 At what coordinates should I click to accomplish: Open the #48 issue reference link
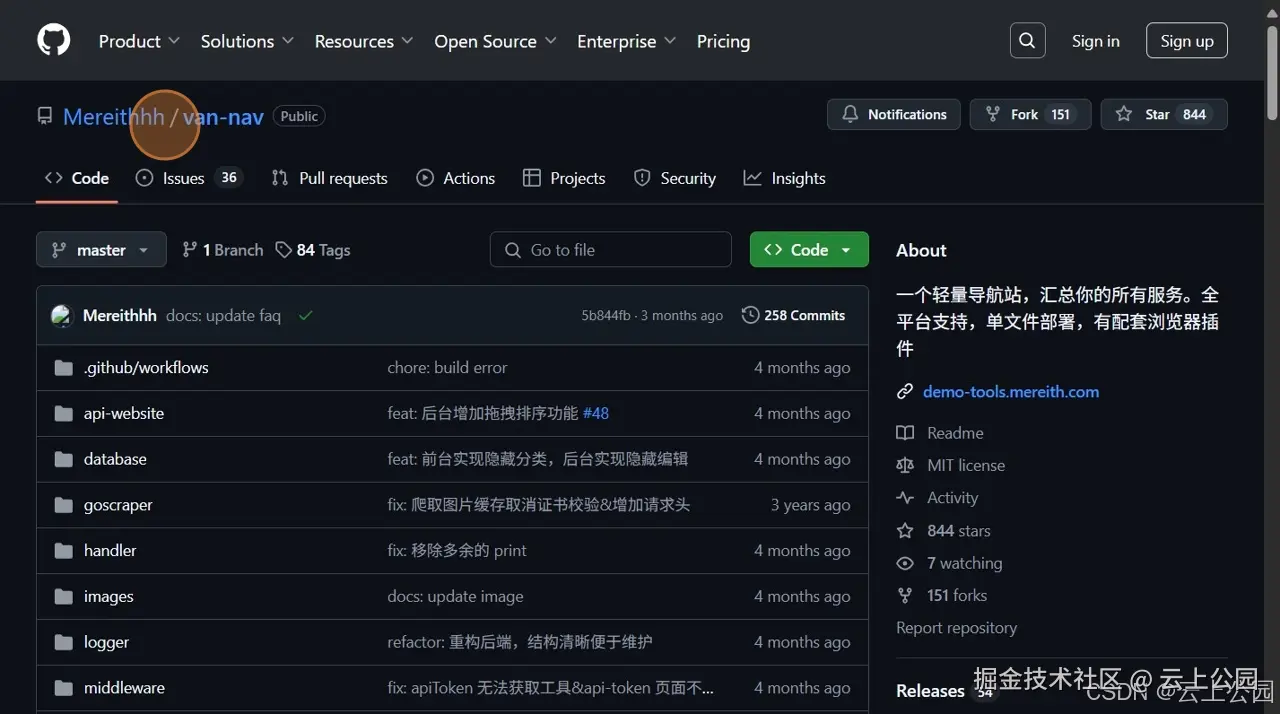click(596, 414)
